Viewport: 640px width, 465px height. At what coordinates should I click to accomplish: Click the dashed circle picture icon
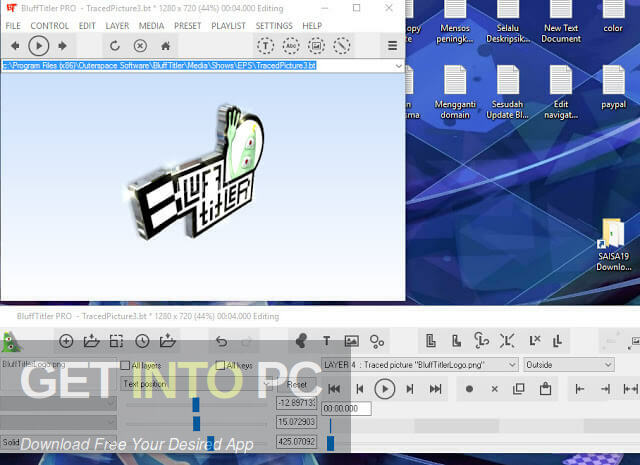[316, 46]
